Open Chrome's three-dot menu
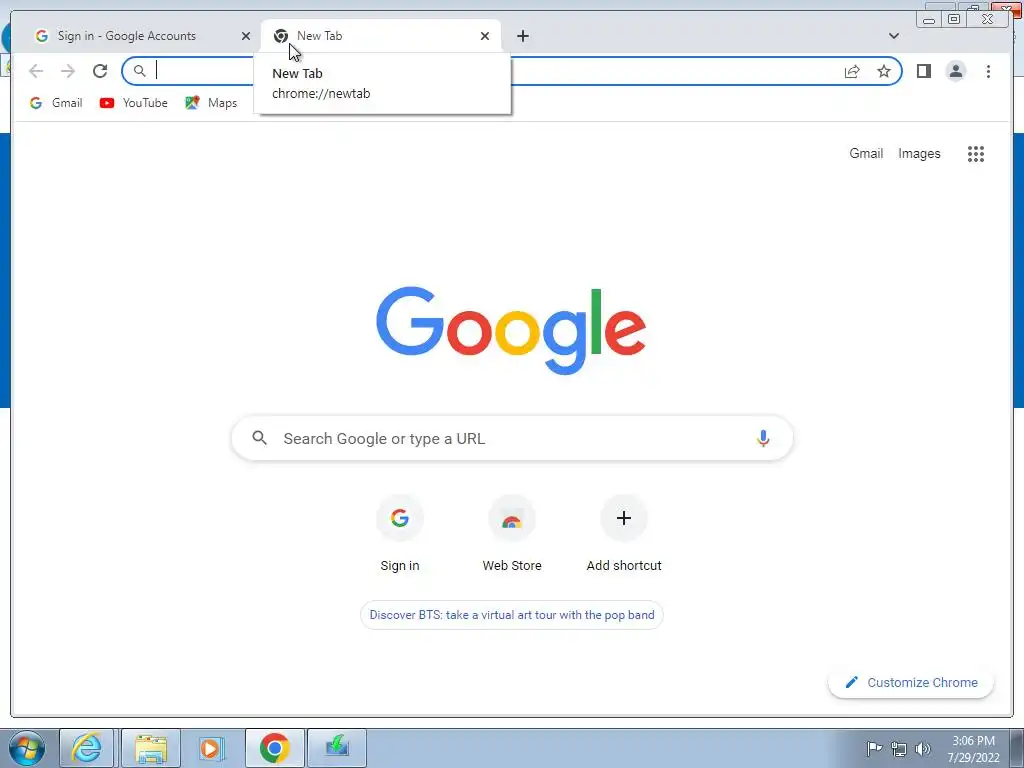Image resolution: width=1024 pixels, height=768 pixels. tap(988, 71)
